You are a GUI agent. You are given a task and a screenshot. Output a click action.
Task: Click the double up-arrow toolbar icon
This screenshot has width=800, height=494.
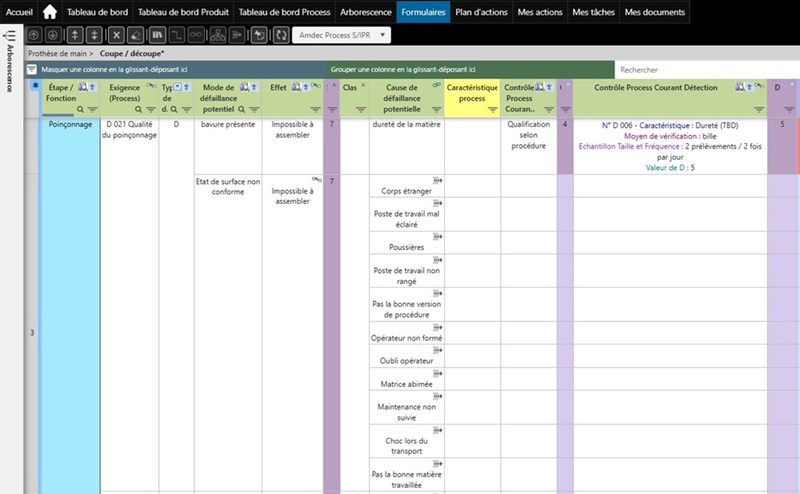(x=75, y=35)
